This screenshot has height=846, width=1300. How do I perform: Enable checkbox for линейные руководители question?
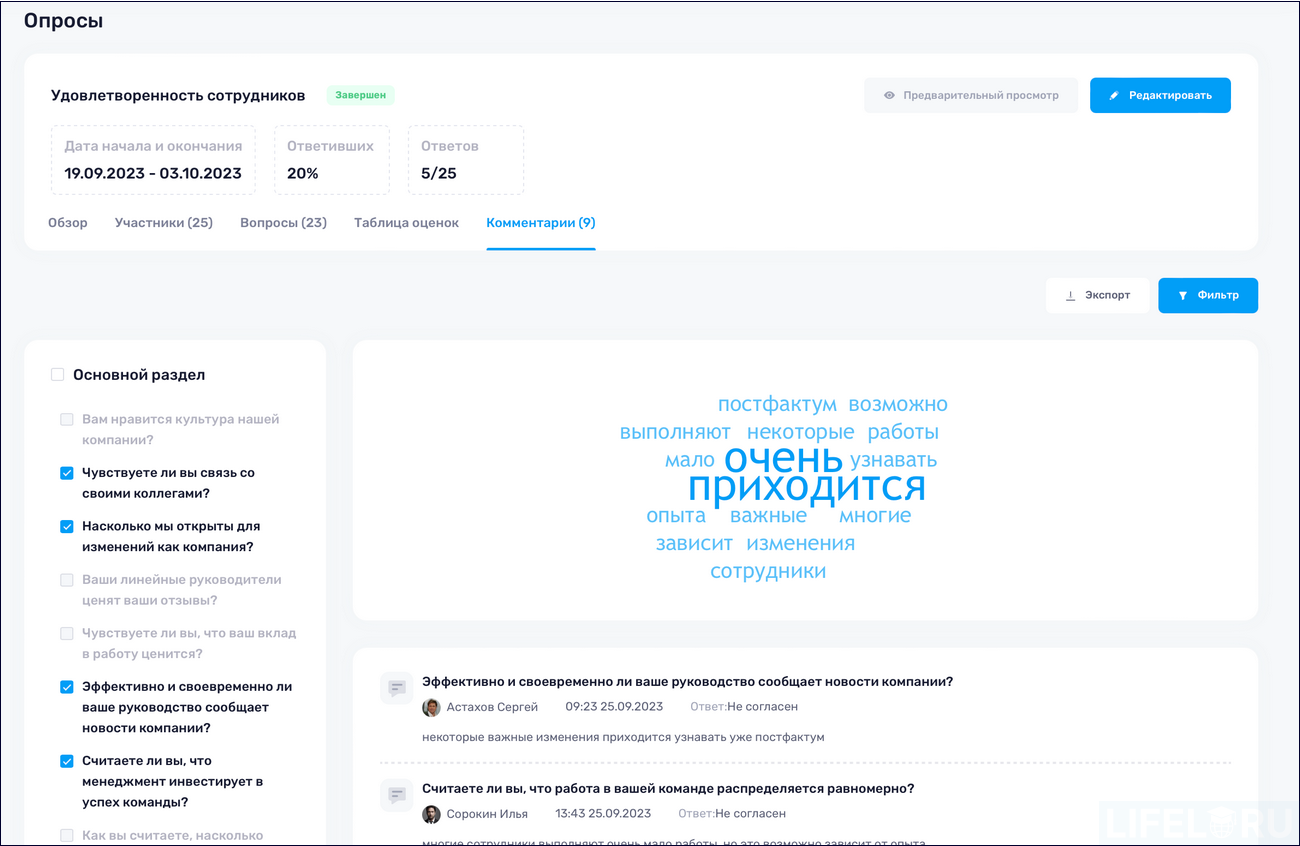[x=66, y=579]
